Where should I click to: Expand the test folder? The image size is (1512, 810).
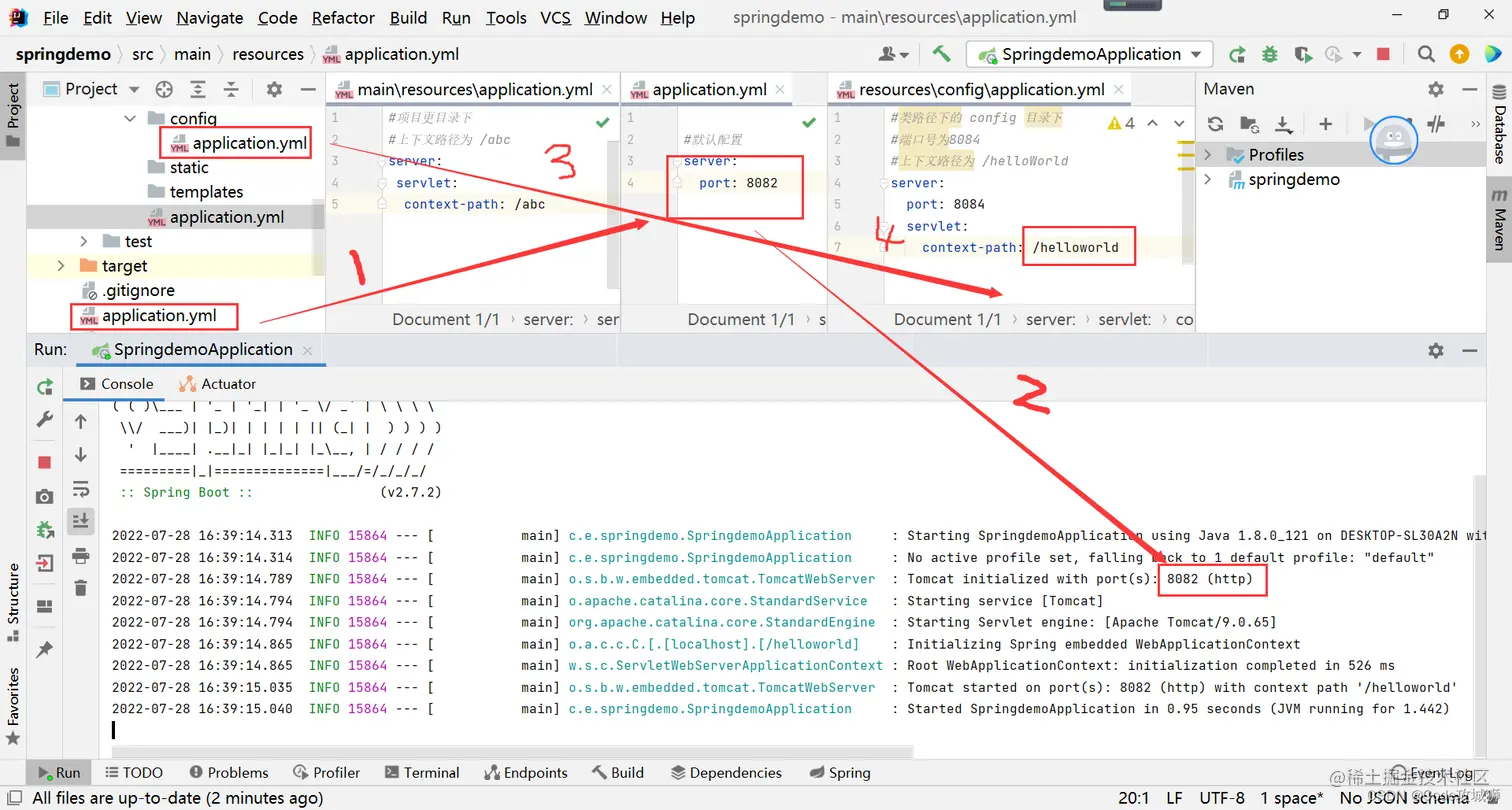pos(85,241)
